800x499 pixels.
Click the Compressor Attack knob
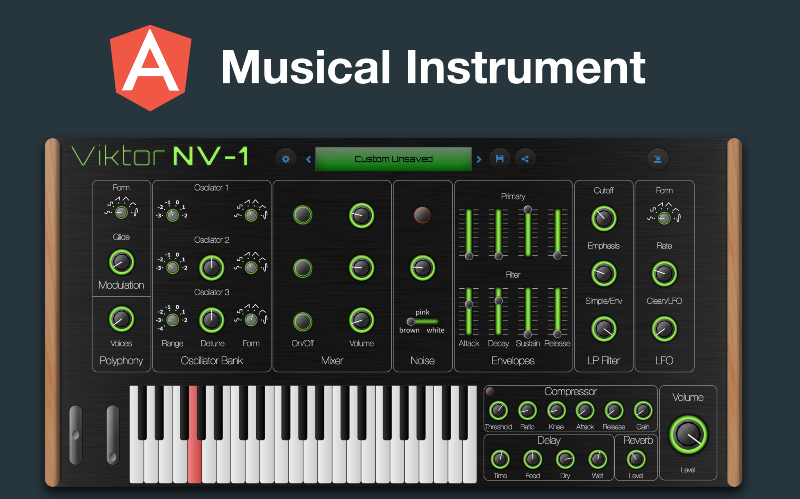click(x=585, y=410)
